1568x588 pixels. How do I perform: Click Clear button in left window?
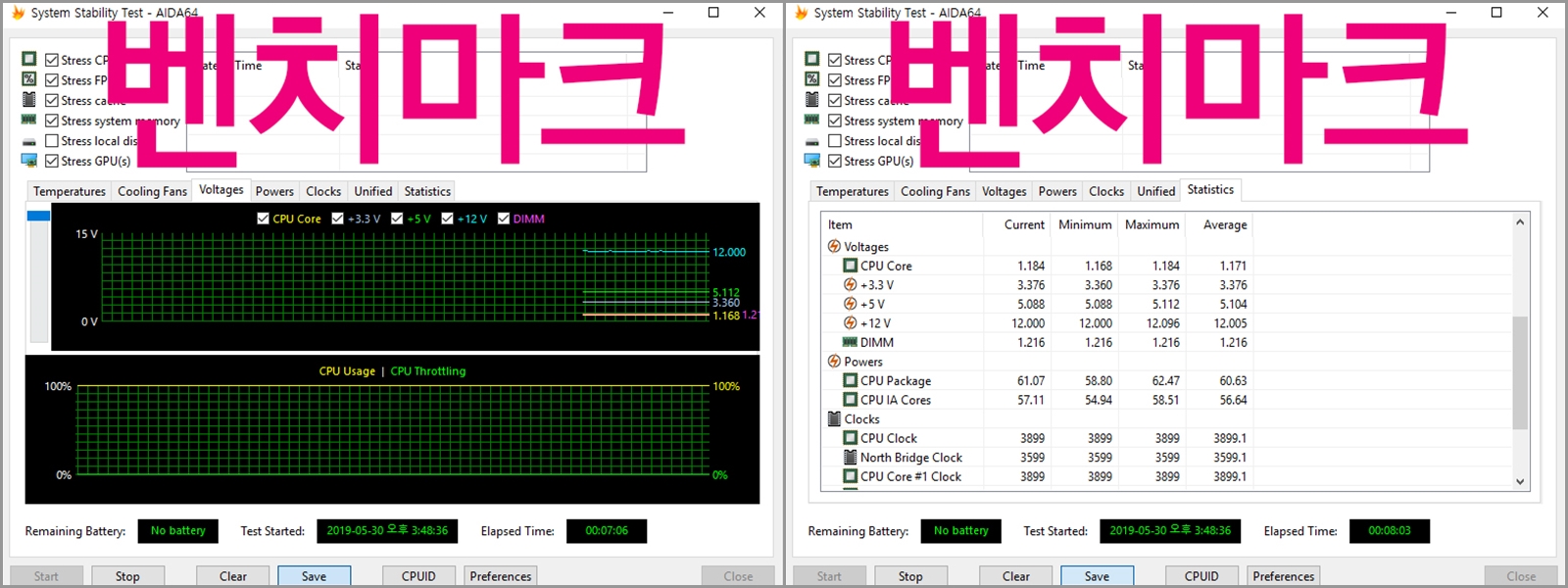pyautogui.click(x=233, y=576)
